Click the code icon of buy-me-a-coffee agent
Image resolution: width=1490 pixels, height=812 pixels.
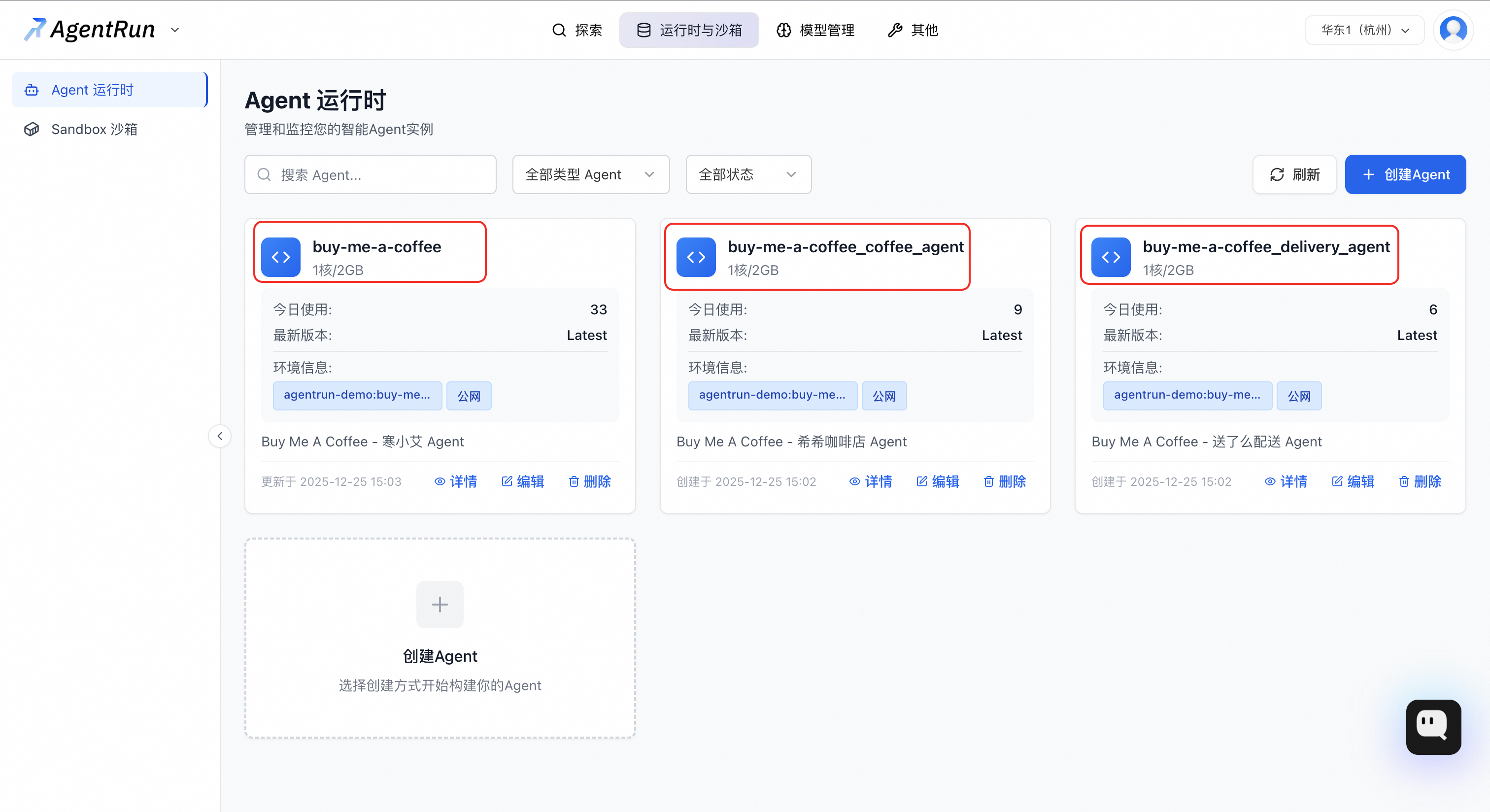(280, 257)
